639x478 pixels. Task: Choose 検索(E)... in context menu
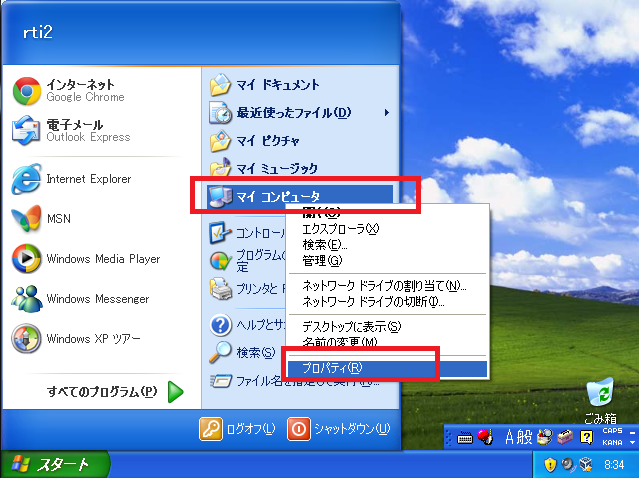[387, 245]
